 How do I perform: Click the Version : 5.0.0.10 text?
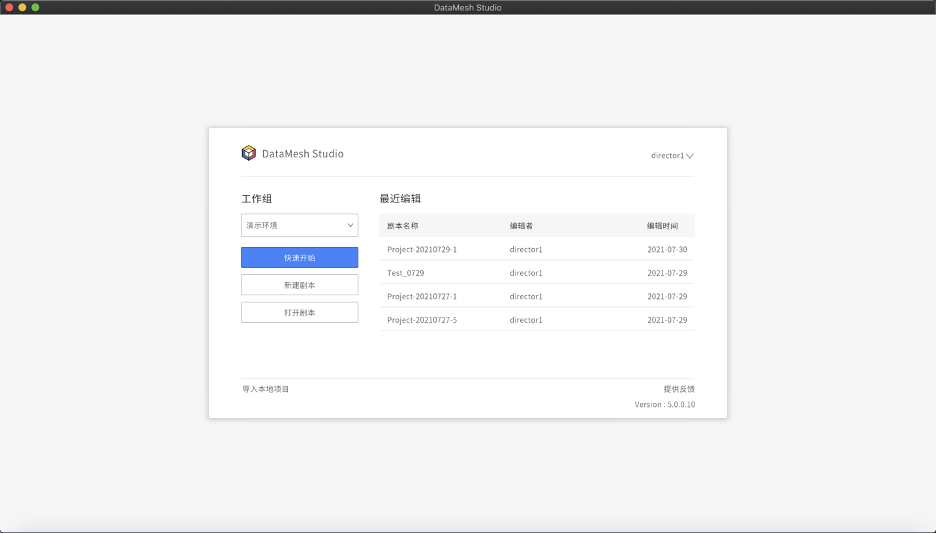pos(665,405)
